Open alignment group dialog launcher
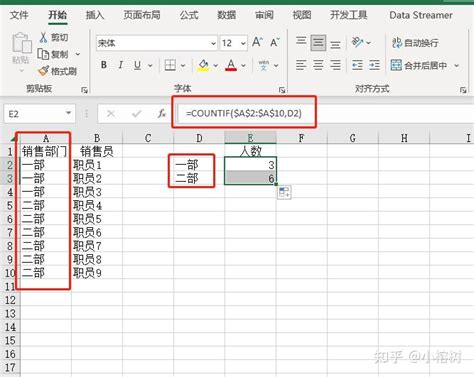474x377 pixels. 463,90
